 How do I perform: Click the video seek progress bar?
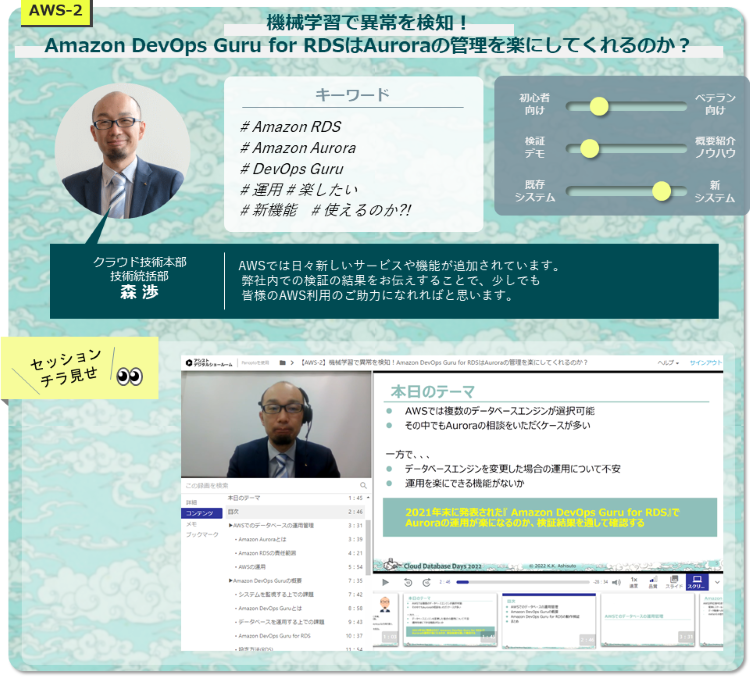(520, 581)
